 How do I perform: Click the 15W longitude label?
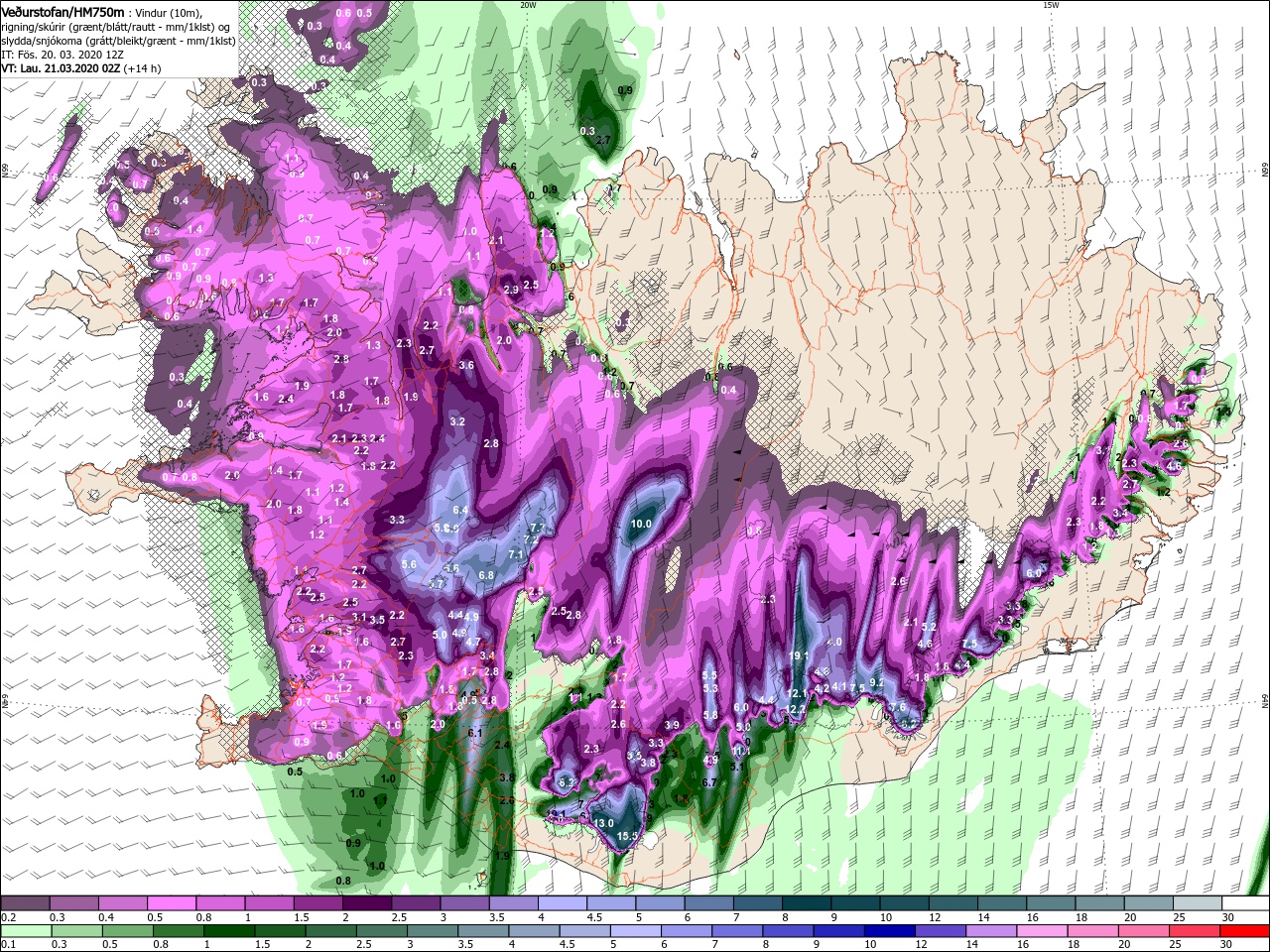point(1051,5)
